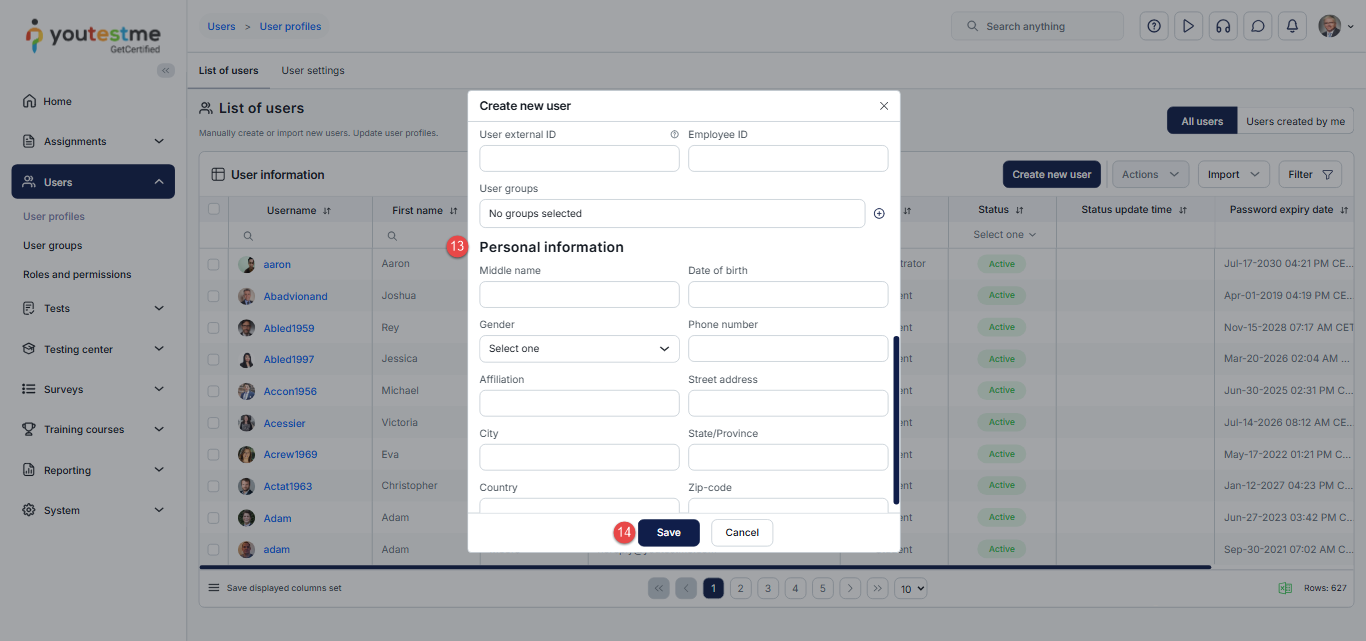
Task: Click the Middle name input field
Action: point(579,295)
